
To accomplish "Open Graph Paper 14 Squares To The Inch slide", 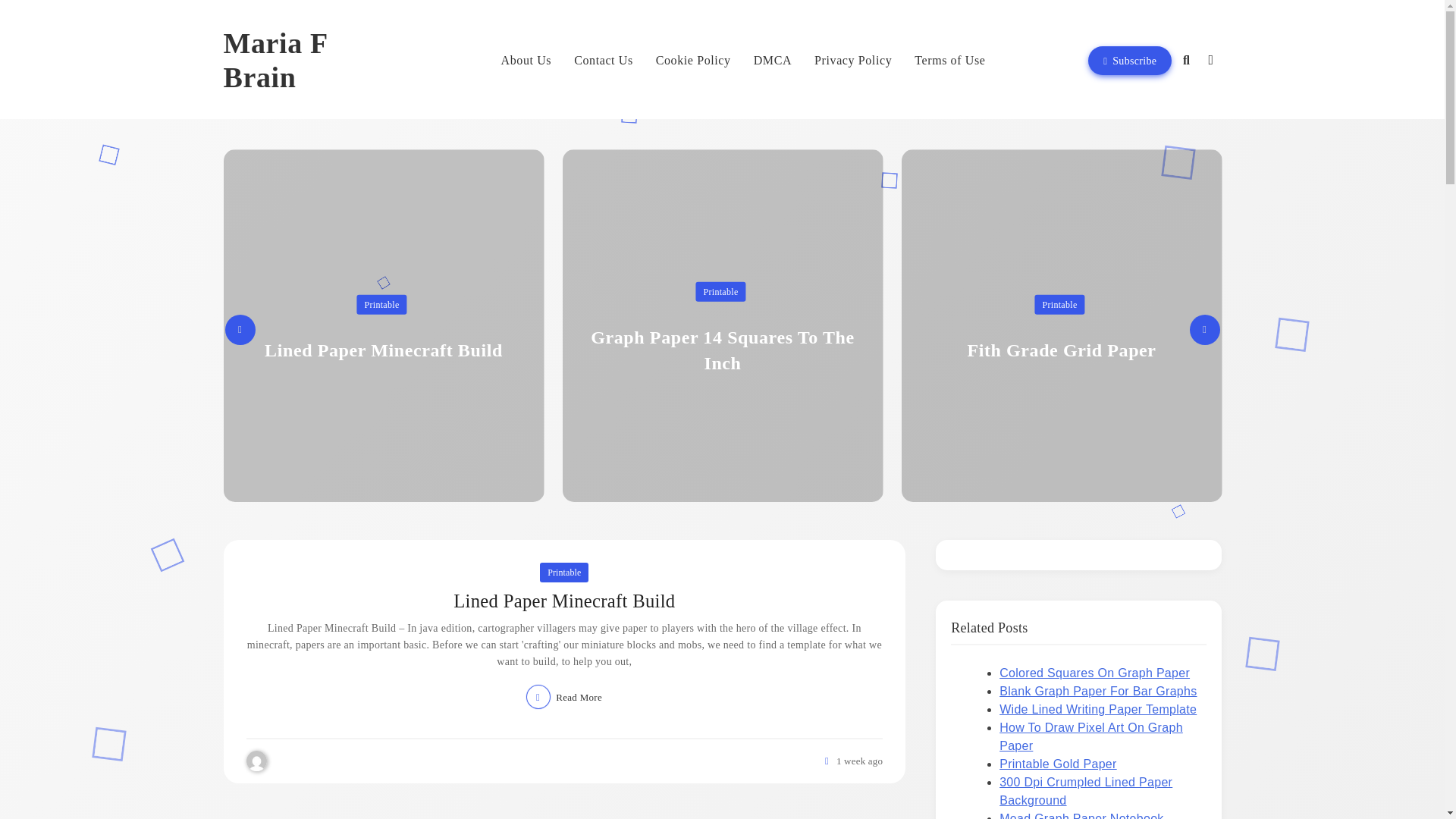I will (x=722, y=350).
